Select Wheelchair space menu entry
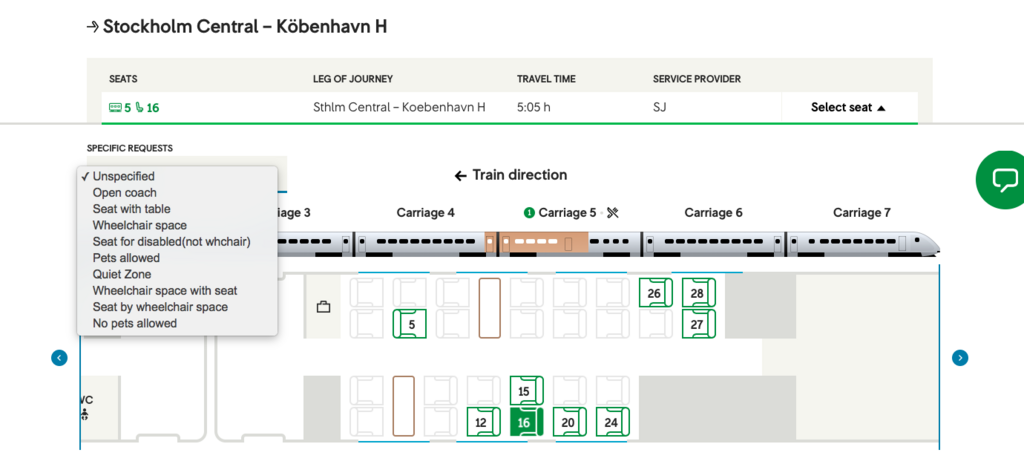 (x=139, y=225)
